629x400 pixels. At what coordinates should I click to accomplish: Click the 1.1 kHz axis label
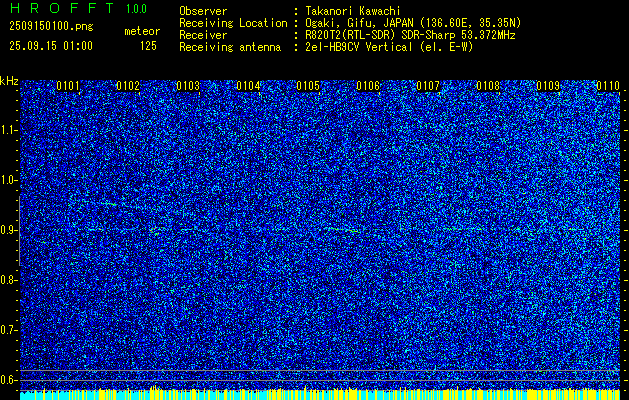coord(8,130)
